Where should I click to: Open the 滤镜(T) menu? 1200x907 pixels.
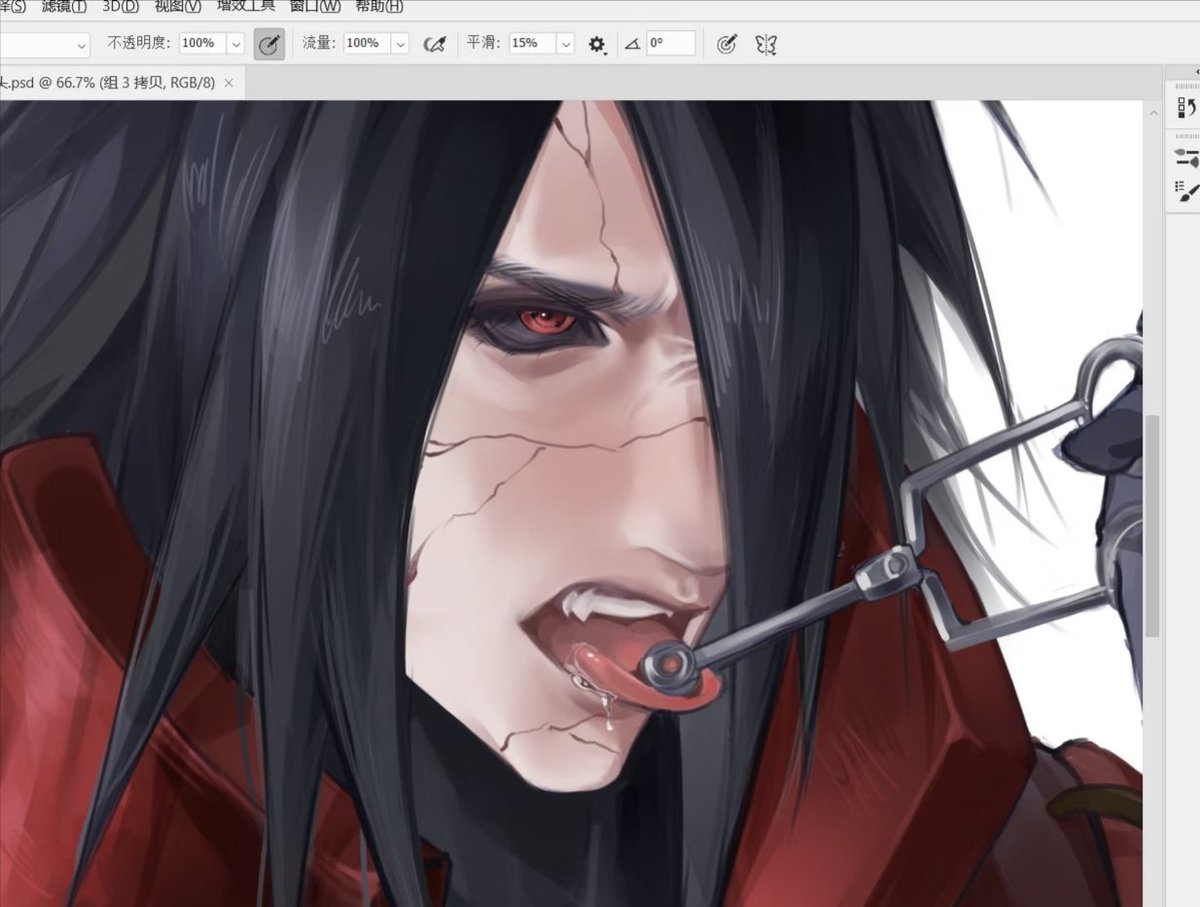click(x=64, y=7)
